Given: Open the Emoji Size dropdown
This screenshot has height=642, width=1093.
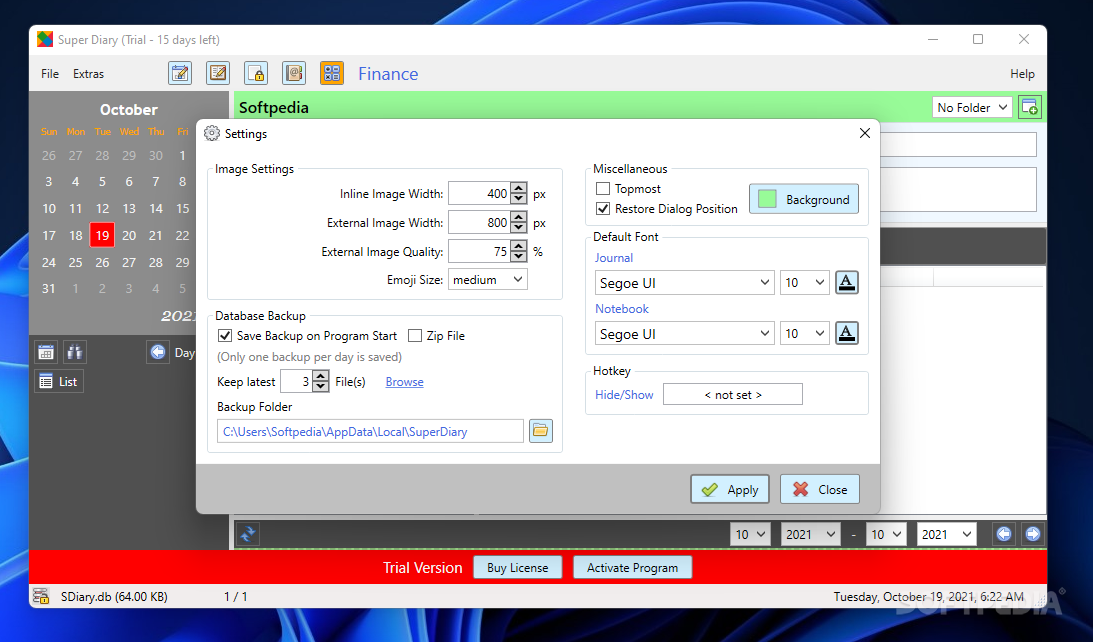Looking at the screenshot, I should [487, 280].
